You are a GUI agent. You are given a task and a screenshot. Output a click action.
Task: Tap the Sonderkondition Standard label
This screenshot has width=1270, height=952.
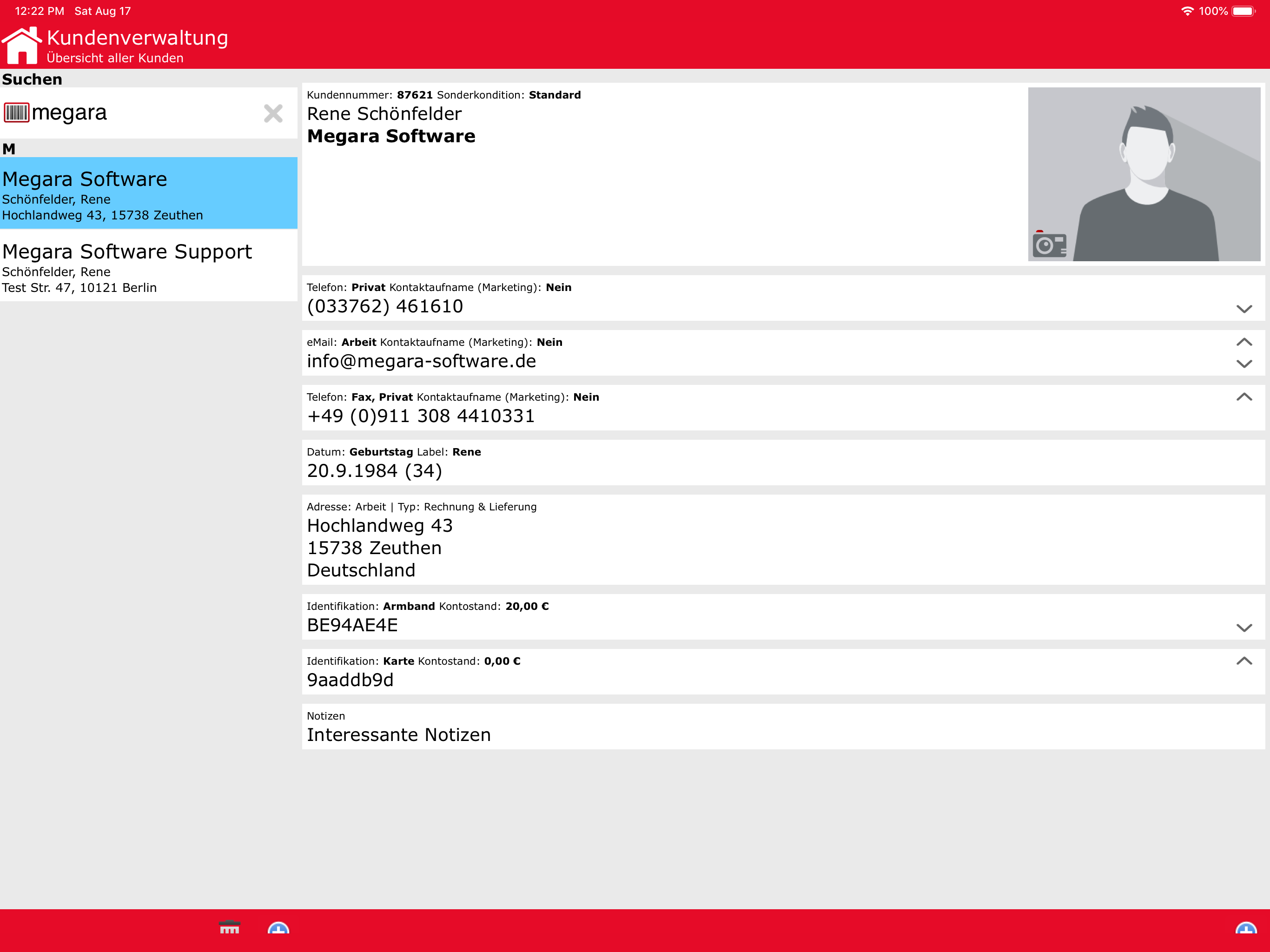509,95
